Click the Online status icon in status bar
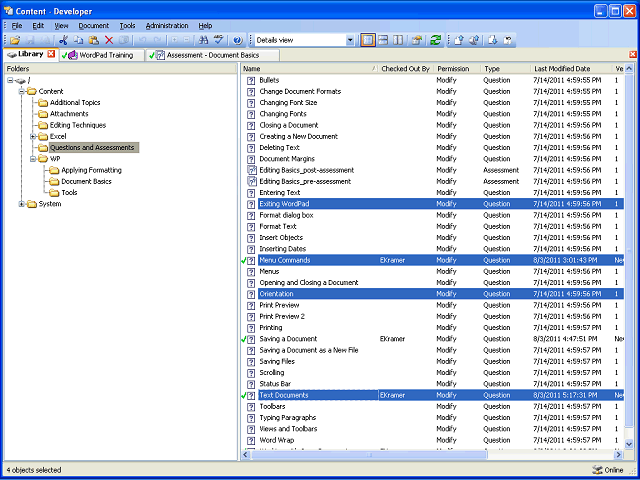640x480 pixels. [597, 470]
